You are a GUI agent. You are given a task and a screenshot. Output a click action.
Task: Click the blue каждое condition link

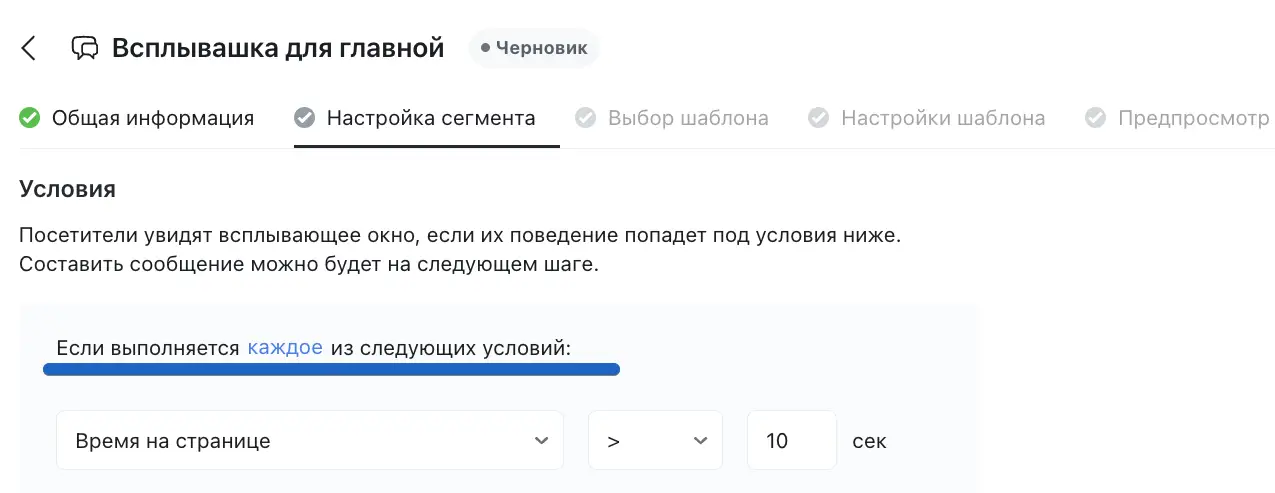point(285,348)
